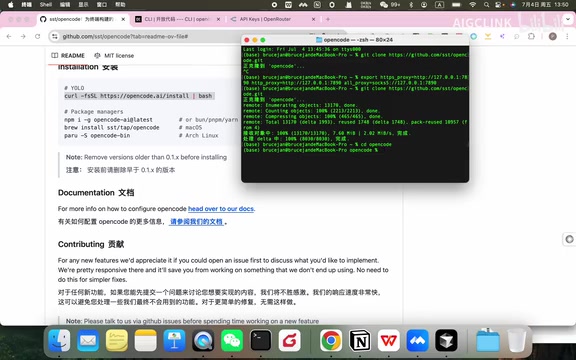Screen dimensions: 576x360
Task: Open WPS Office from the dock
Action: (x=389, y=340)
